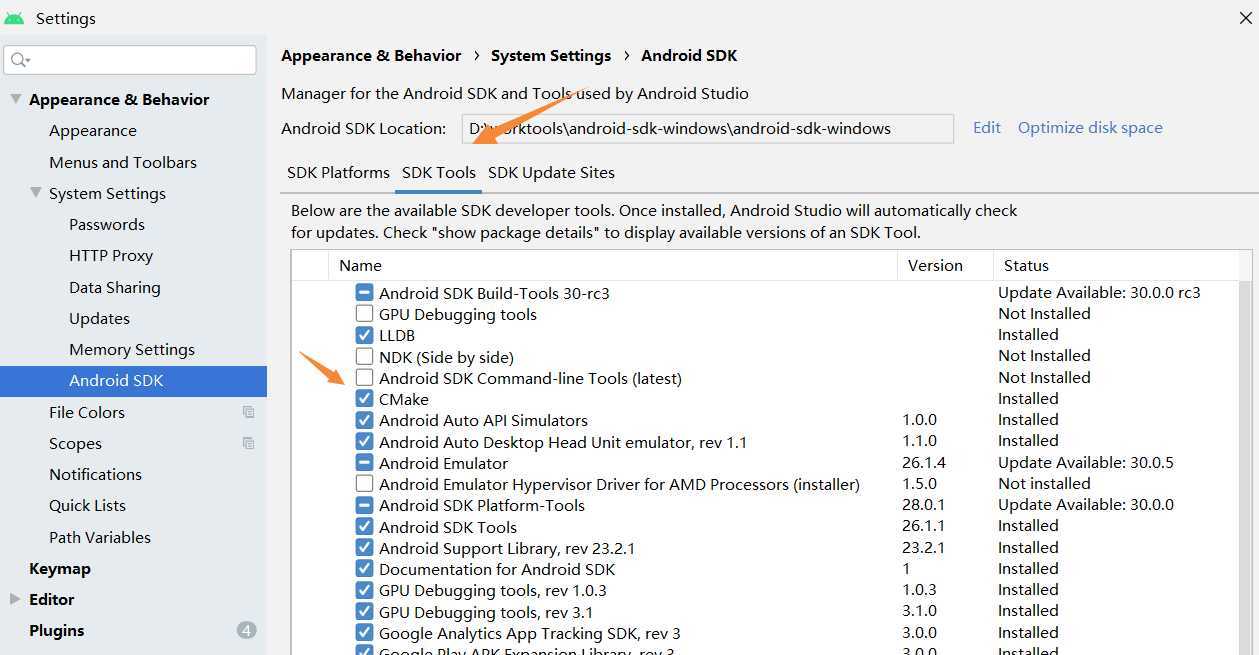
Task: Open the Notifications settings
Action: pos(95,474)
